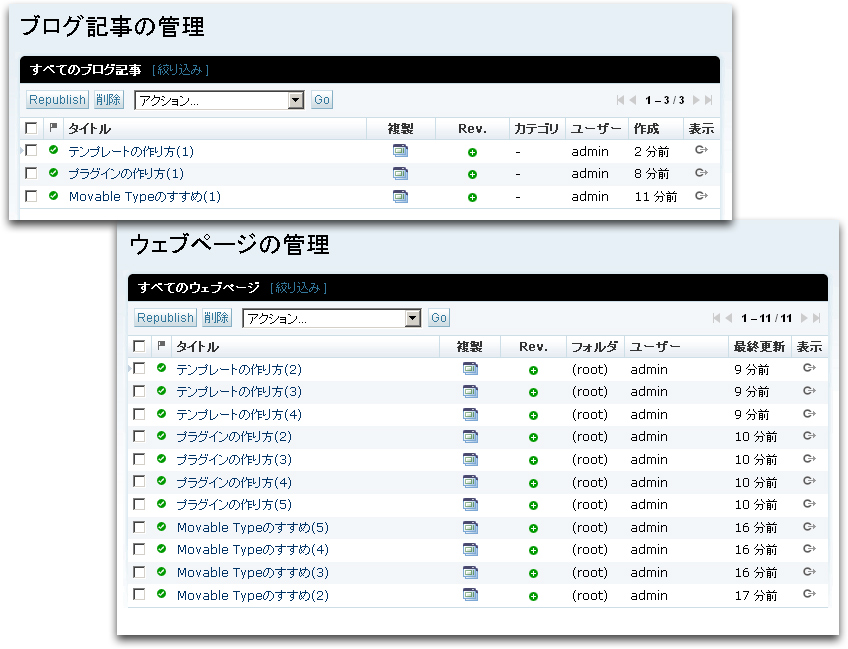The width and height of the screenshot is (848, 649).
Task: Go to last page in web pages pager
Action: point(817,318)
